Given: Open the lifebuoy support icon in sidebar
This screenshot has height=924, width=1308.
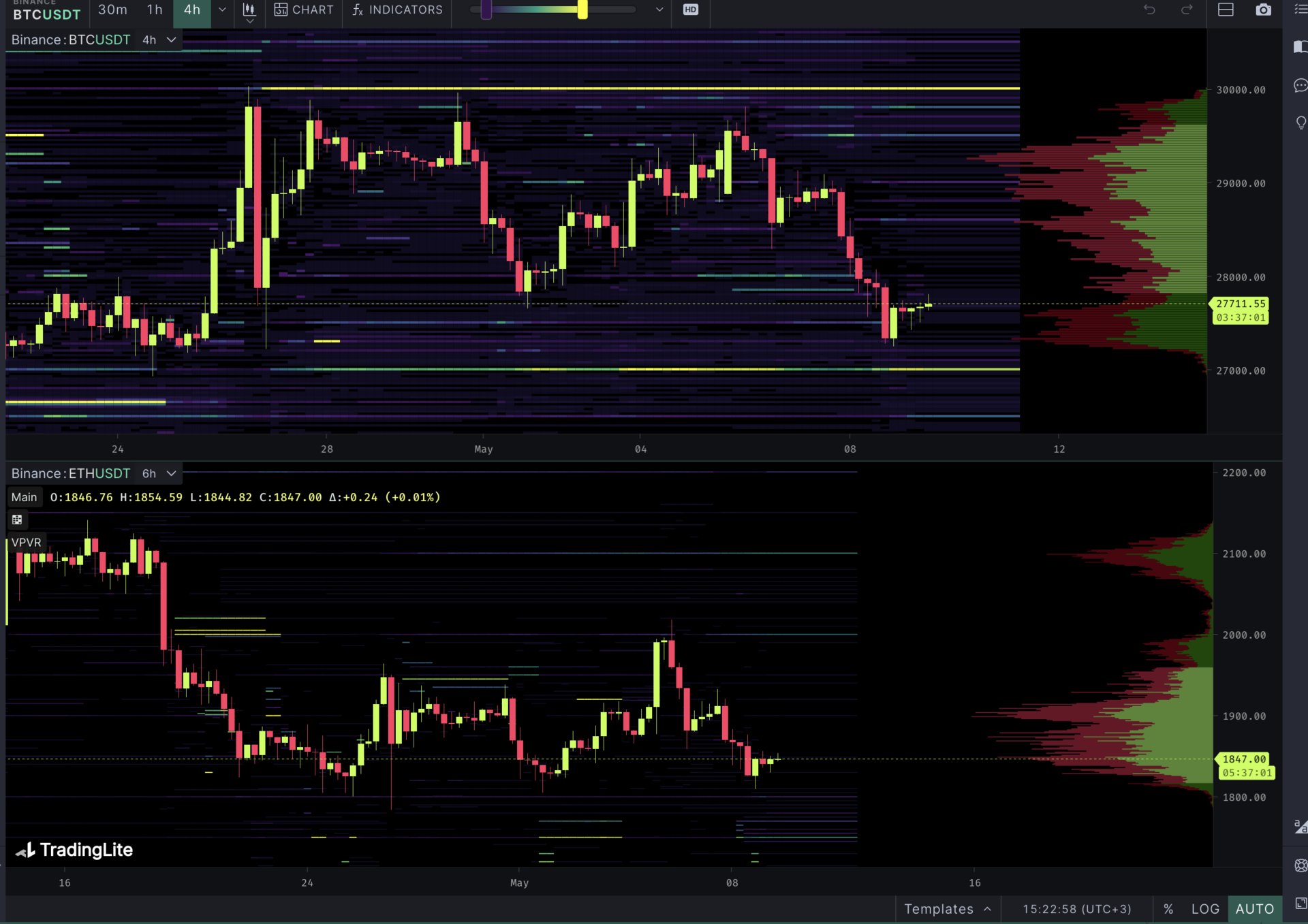Looking at the screenshot, I should [1300, 865].
